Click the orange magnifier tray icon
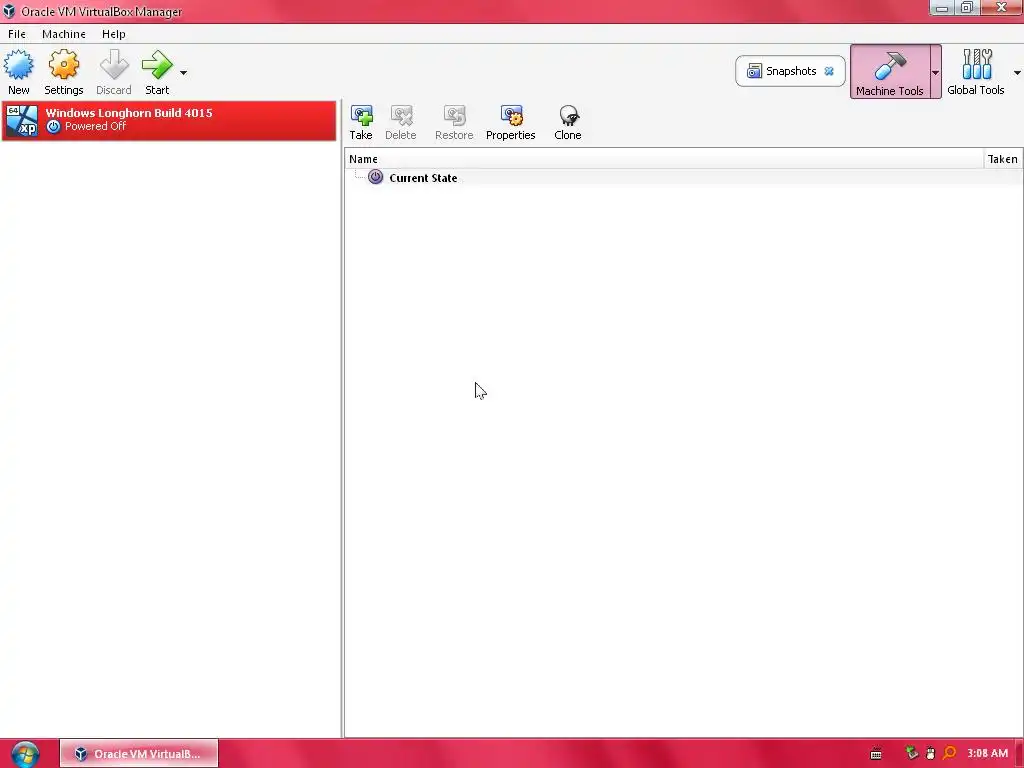Viewport: 1024px width, 768px height. point(950,753)
